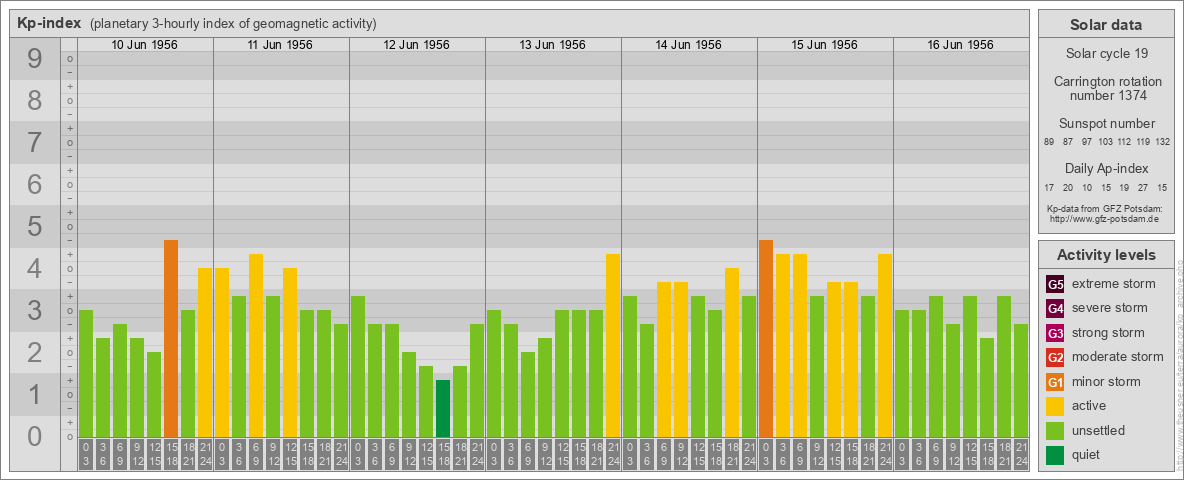Image resolution: width=1184 pixels, height=480 pixels.
Task: Click the yellow bar on 13 Jun
Action: click(613, 345)
